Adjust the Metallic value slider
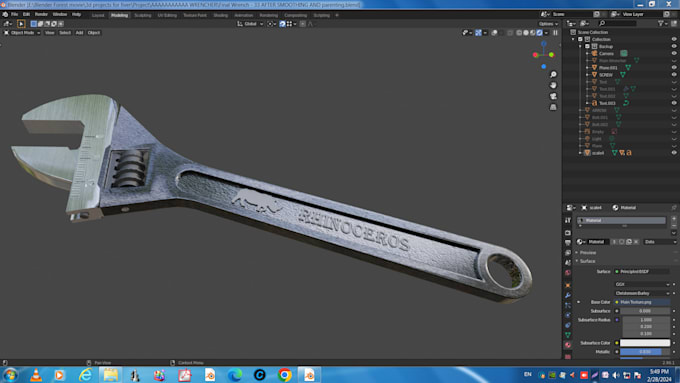Viewport: 680px width, 383px height. (x=645, y=352)
